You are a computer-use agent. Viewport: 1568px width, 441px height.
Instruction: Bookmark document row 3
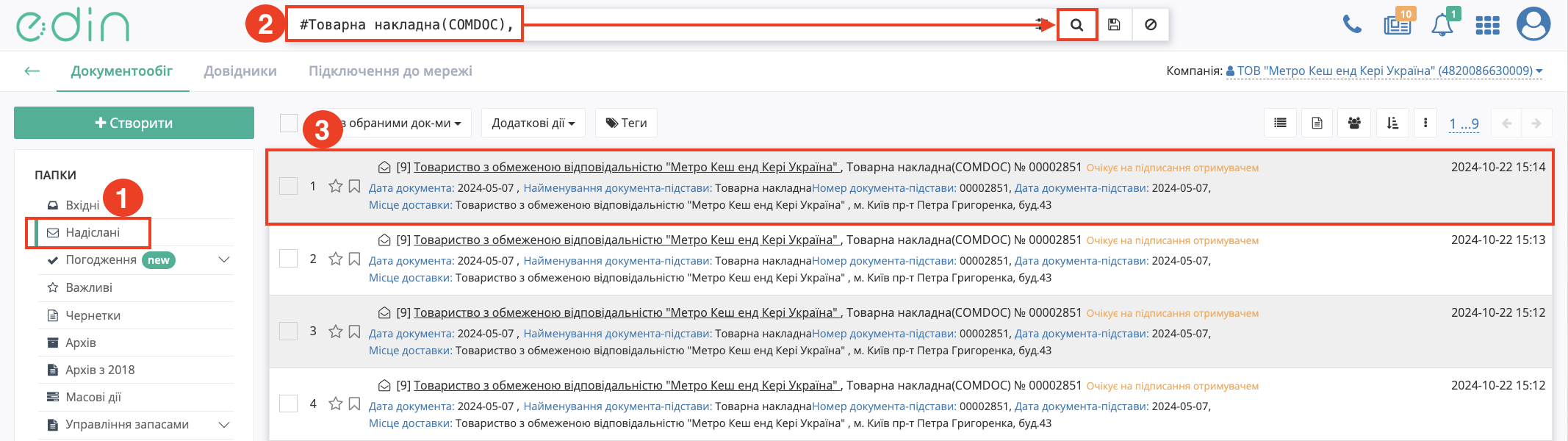tap(354, 331)
